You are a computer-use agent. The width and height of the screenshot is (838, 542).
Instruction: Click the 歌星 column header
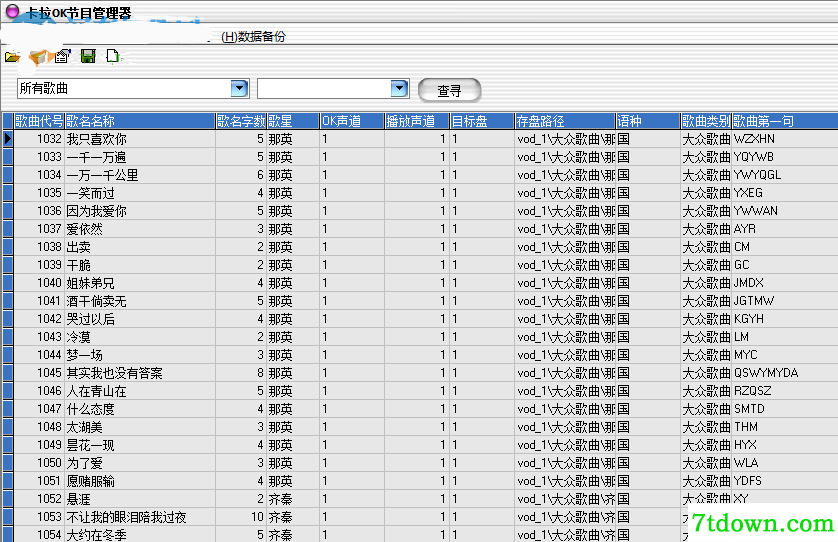[x=293, y=121]
